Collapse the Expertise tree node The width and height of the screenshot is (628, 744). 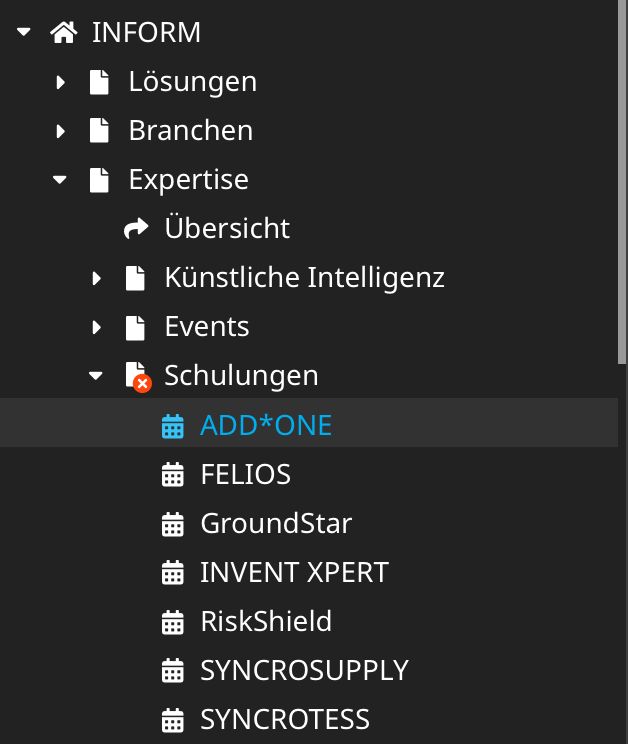click(60, 180)
